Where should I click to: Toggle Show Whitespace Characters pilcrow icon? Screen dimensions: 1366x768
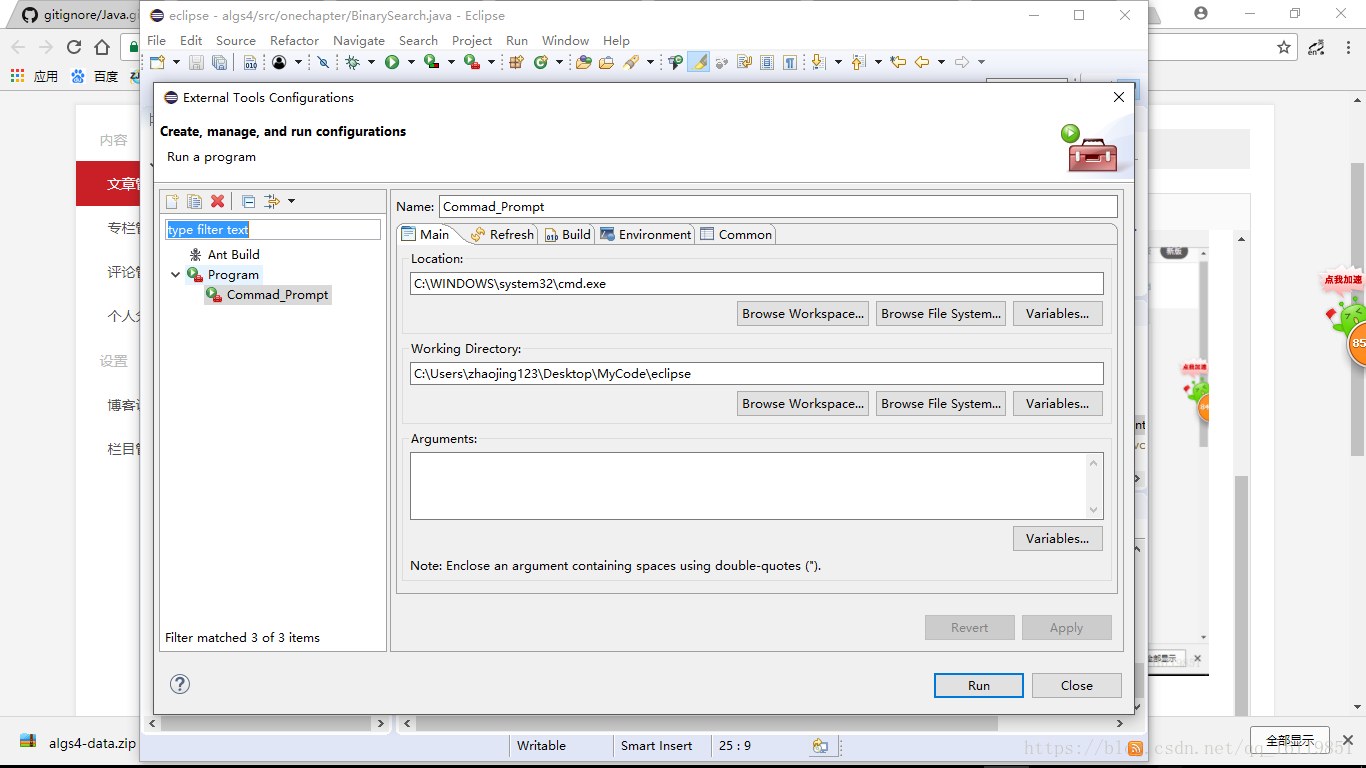tap(790, 62)
